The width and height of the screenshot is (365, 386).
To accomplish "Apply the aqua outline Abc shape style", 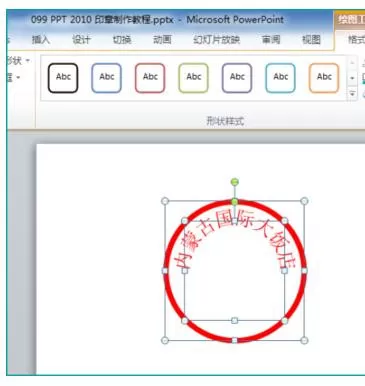I will (280, 78).
